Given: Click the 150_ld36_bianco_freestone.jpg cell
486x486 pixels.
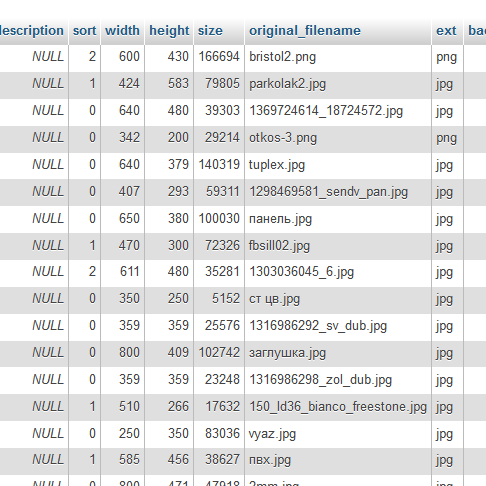Looking at the screenshot, I should [338, 407].
